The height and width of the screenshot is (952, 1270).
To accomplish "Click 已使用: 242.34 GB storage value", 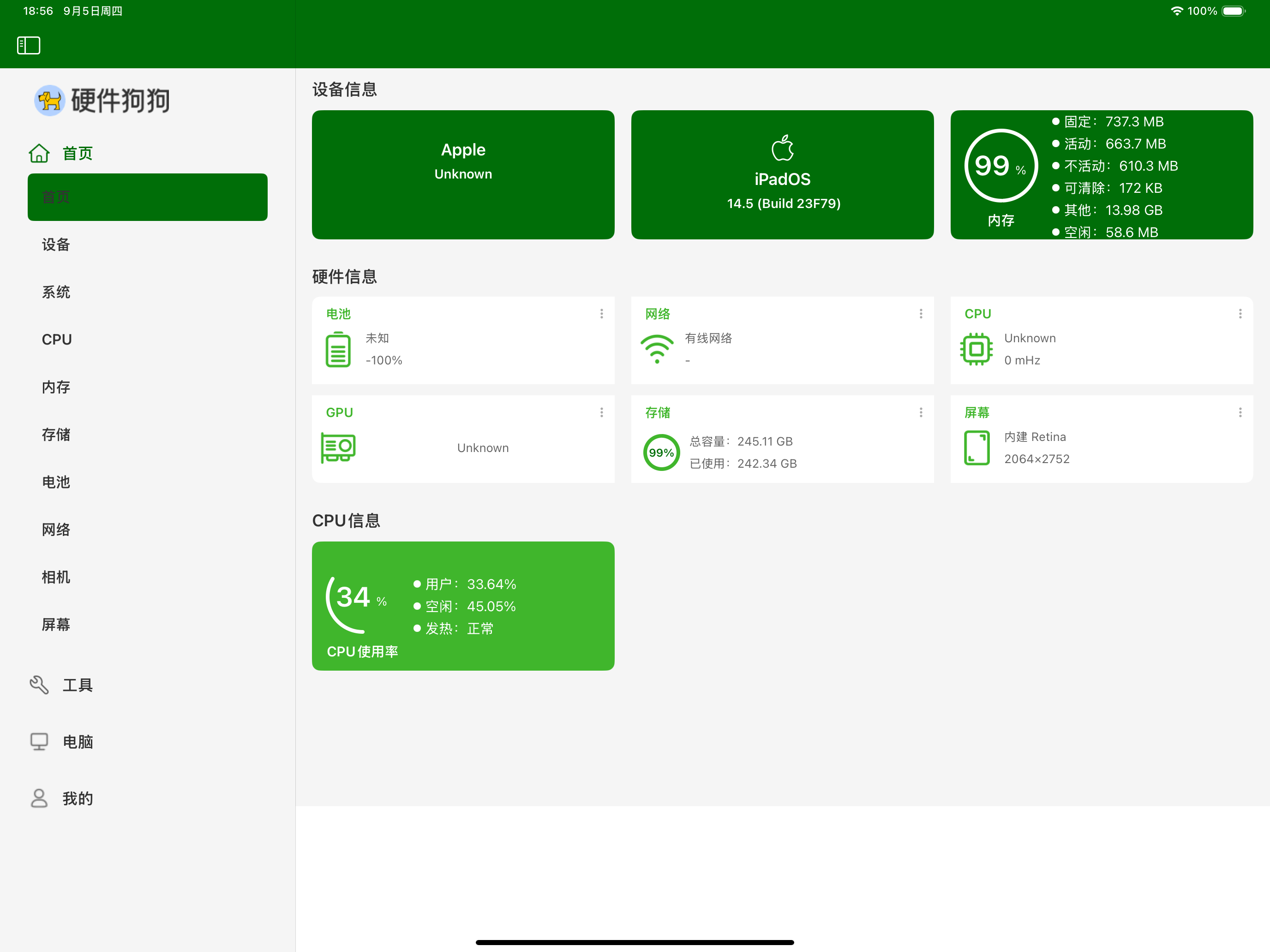I will pyautogui.click(x=743, y=463).
